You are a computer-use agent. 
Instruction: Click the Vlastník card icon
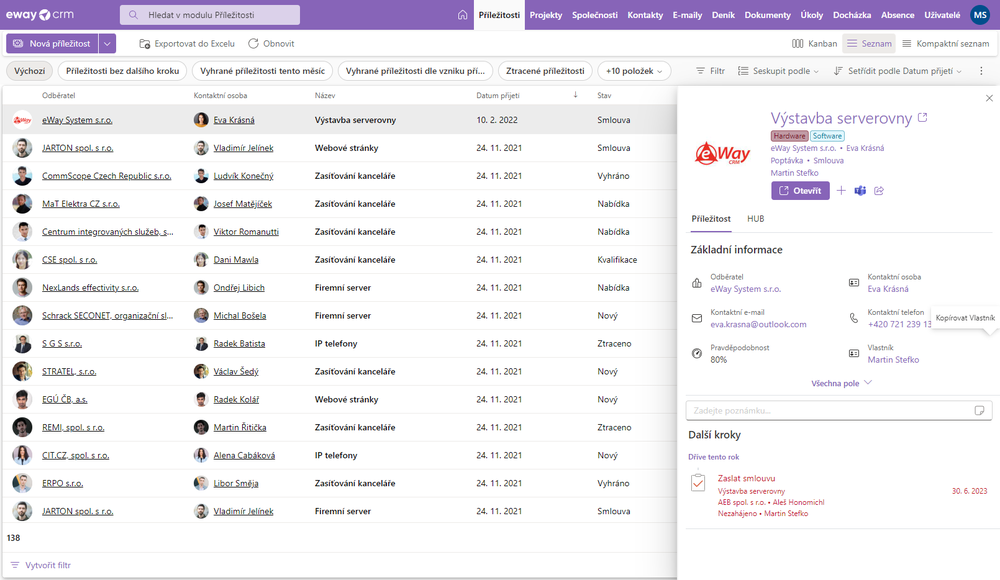coord(853,353)
